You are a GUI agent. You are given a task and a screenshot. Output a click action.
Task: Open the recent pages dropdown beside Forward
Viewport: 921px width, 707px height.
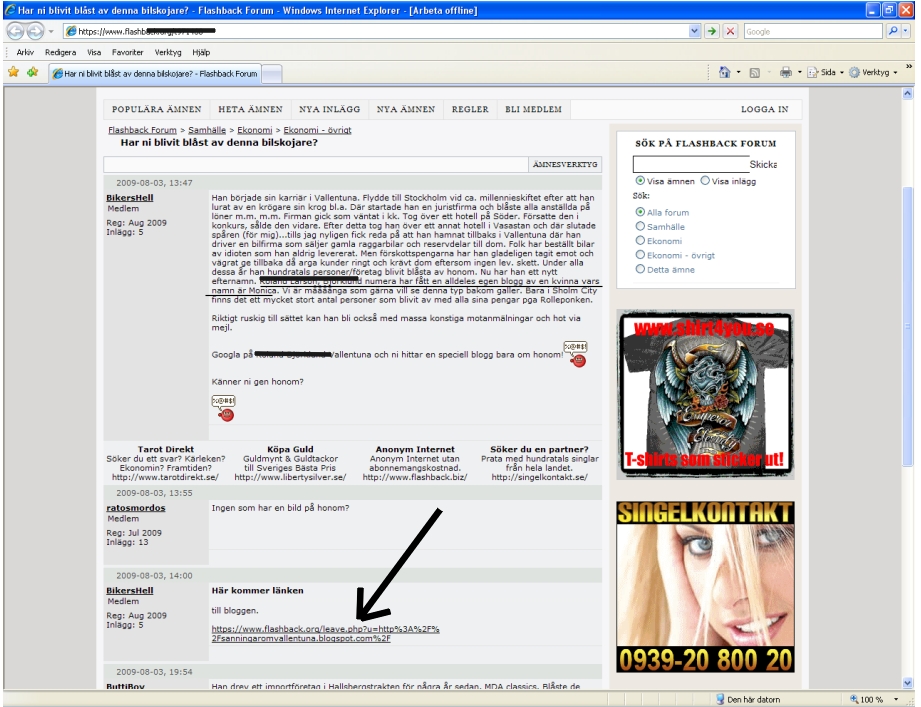[51, 31]
